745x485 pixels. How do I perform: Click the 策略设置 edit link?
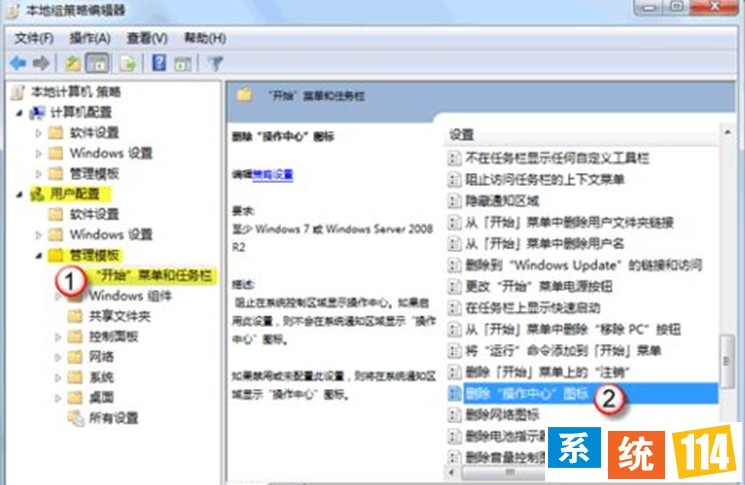coord(272,175)
